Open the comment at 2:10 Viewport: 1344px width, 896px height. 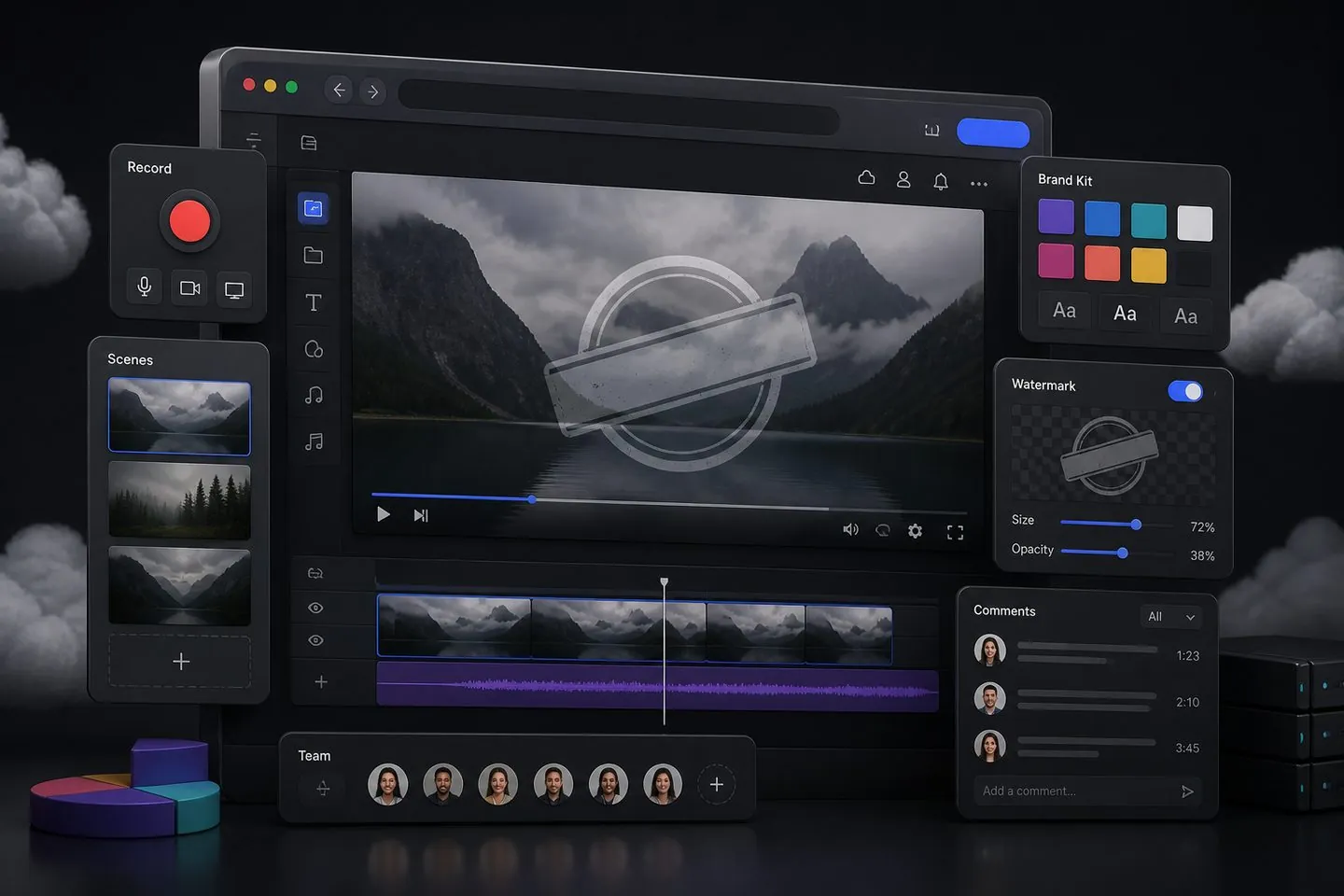click(1087, 700)
